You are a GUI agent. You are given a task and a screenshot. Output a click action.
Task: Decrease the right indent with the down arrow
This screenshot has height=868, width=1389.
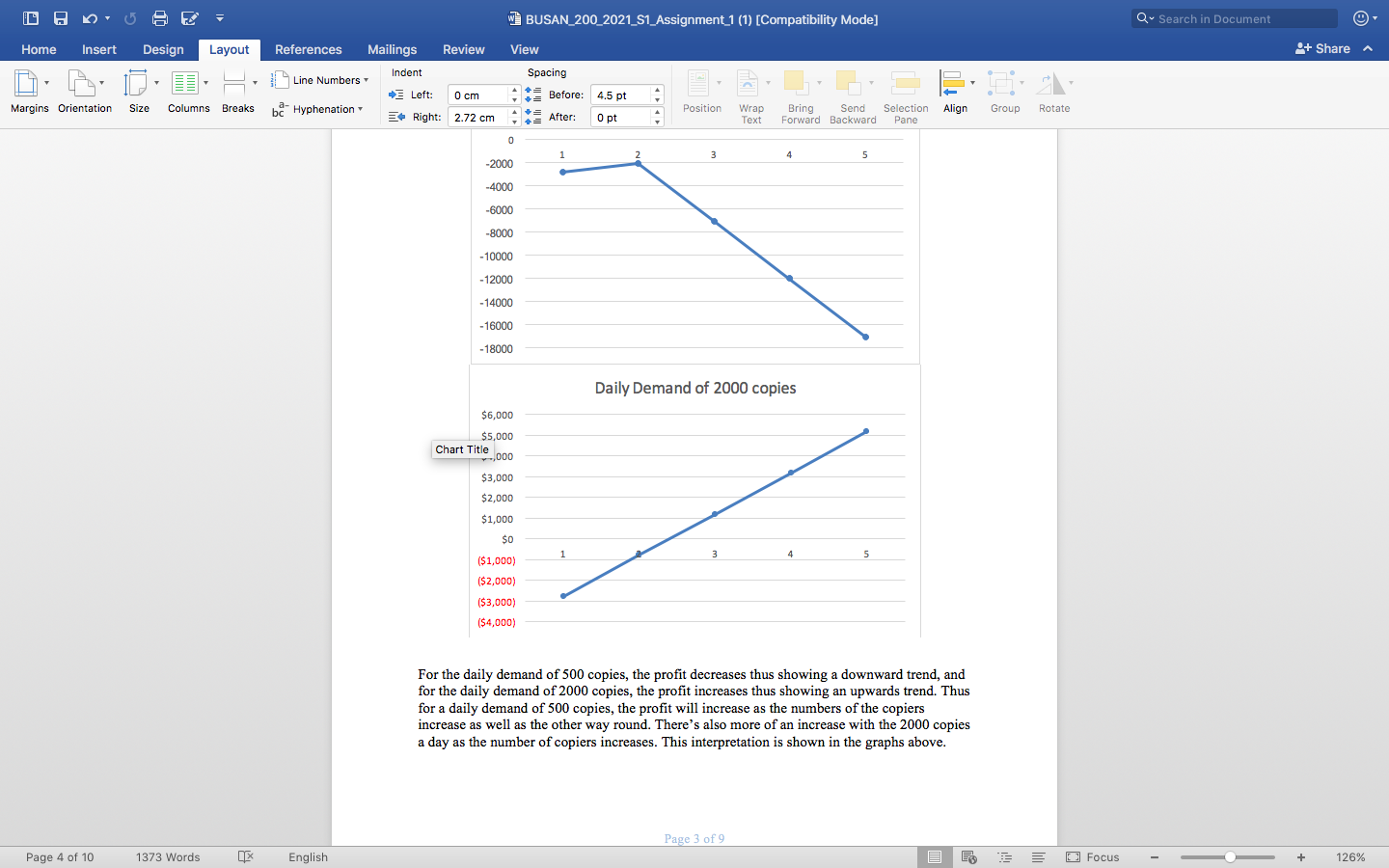coord(514,122)
